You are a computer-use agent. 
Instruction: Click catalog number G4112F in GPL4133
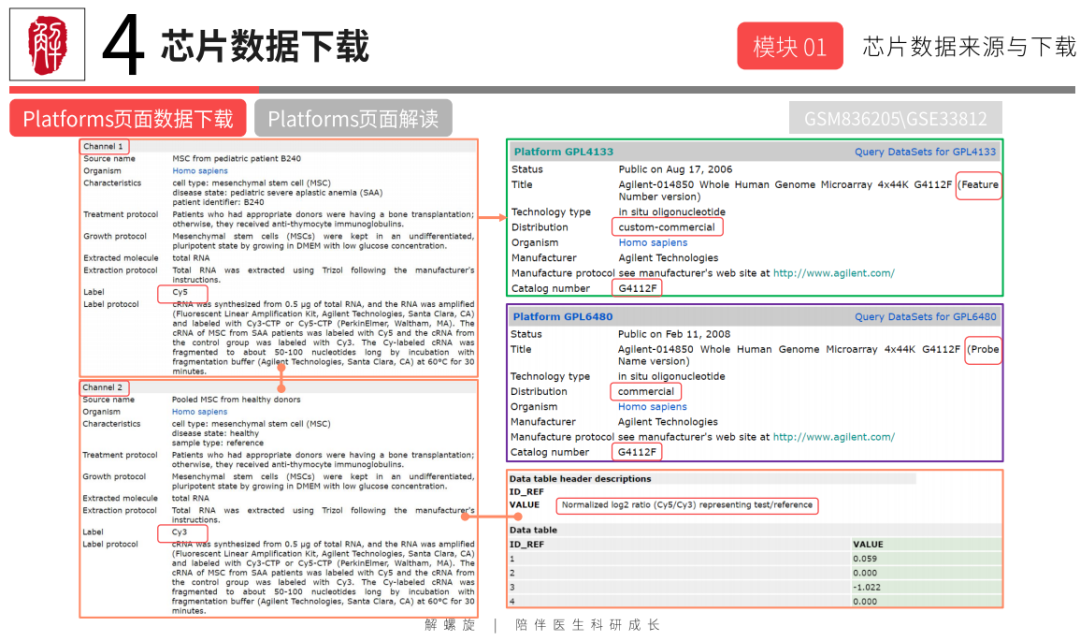click(x=637, y=288)
